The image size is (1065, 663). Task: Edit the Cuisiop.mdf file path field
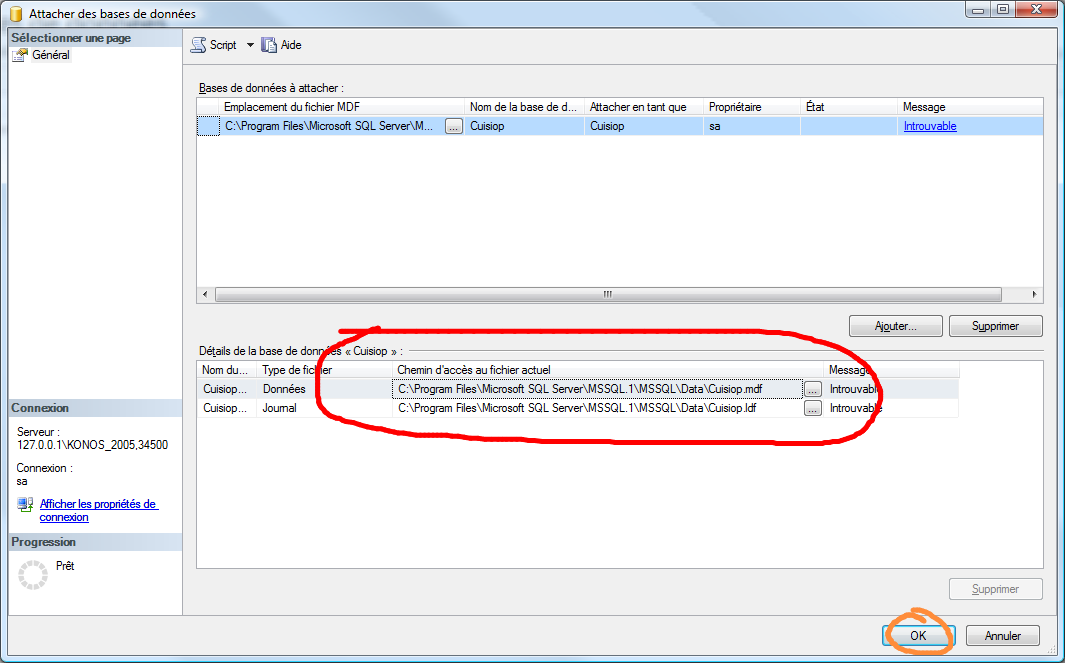(x=597, y=389)
